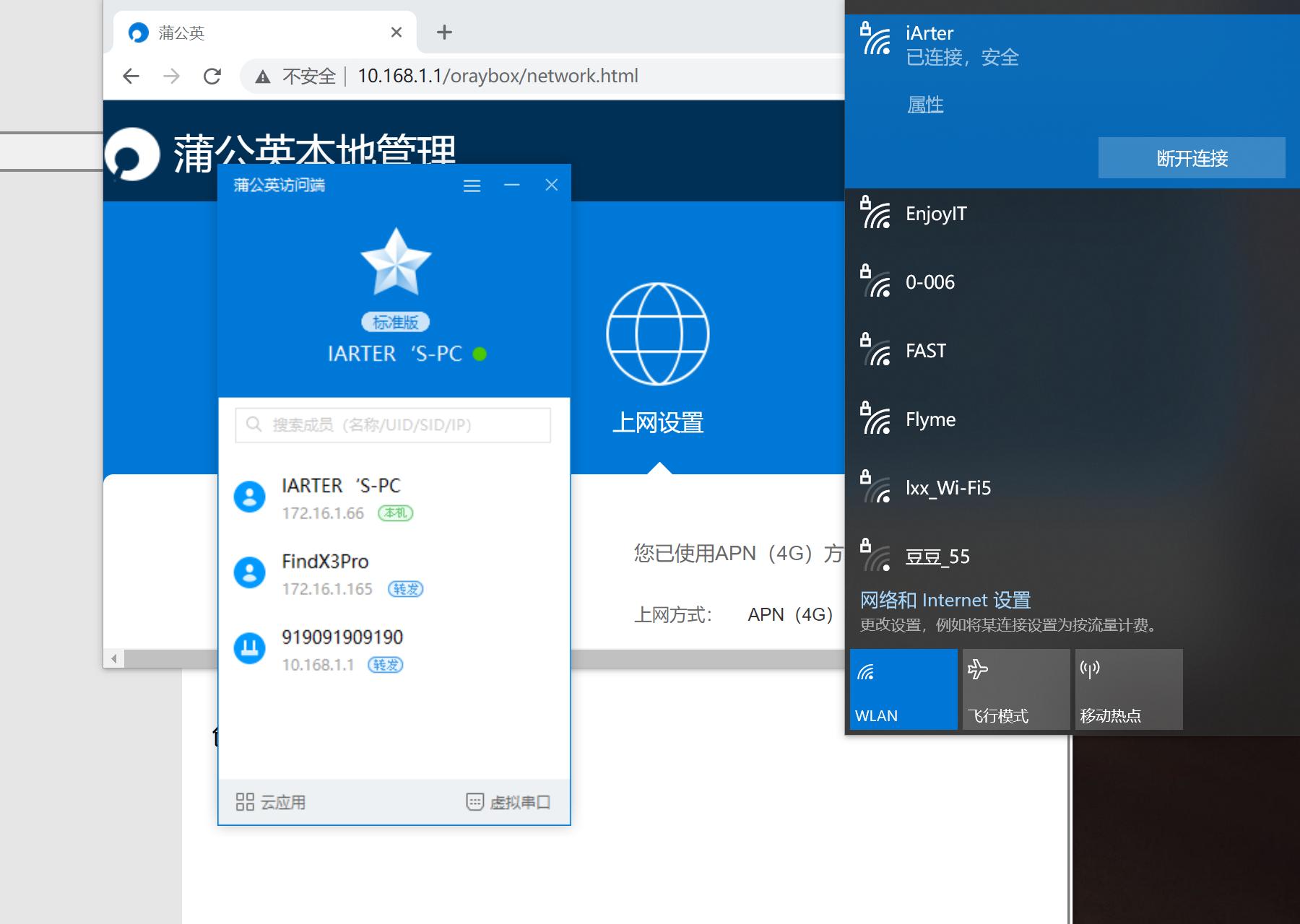
Task: Expand the FAST Wi-Fi entry
Action: pyautogui.click(x=927, y=351)
